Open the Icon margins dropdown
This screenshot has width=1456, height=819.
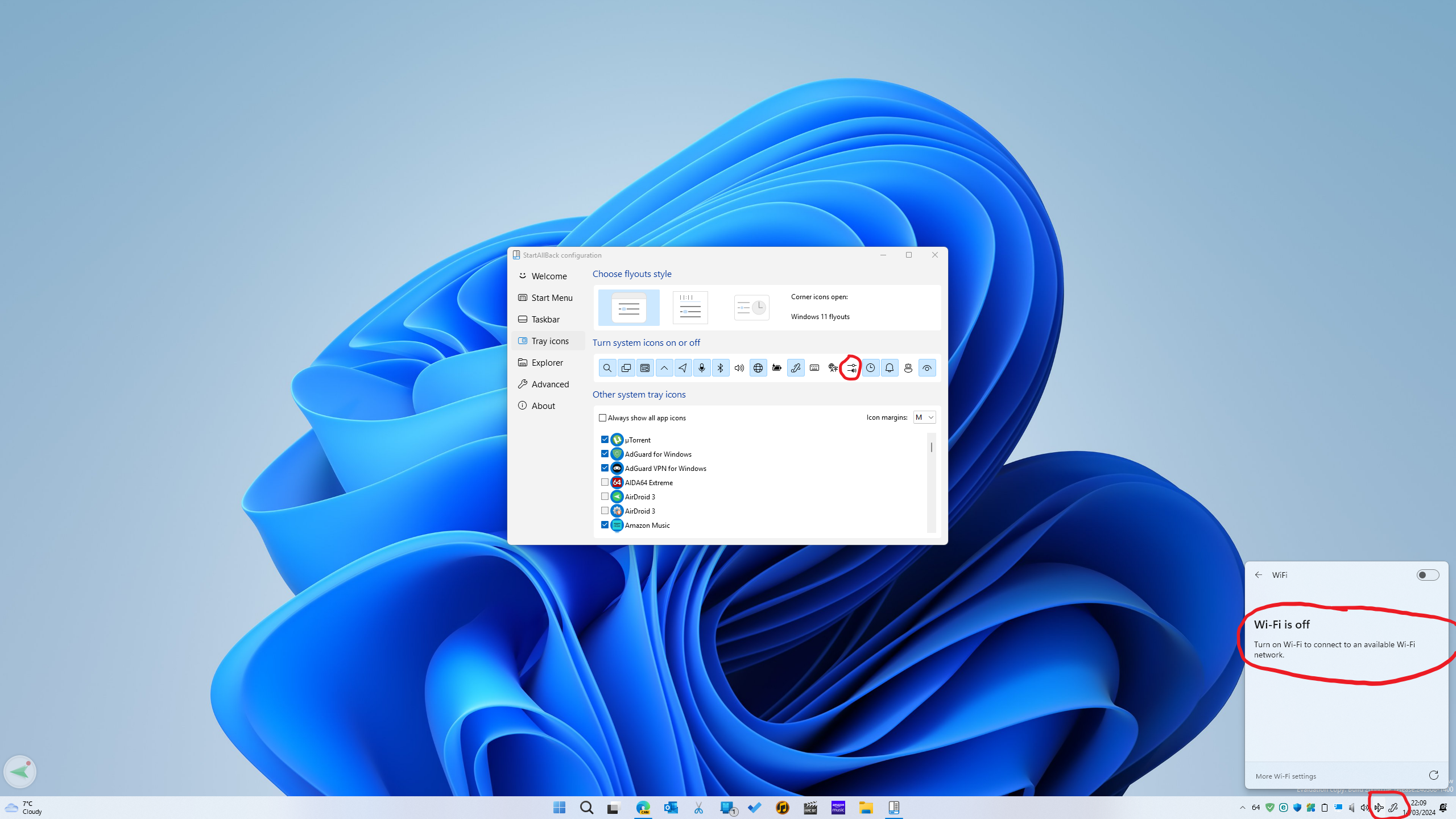(x=924, y=417)
